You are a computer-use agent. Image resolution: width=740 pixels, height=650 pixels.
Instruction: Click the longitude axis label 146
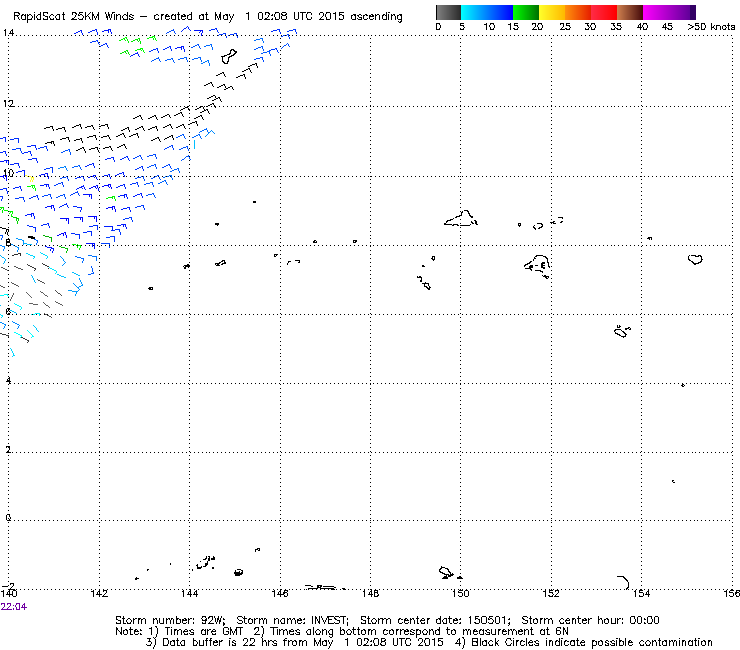pyautogui.click(x=280, y=594)
